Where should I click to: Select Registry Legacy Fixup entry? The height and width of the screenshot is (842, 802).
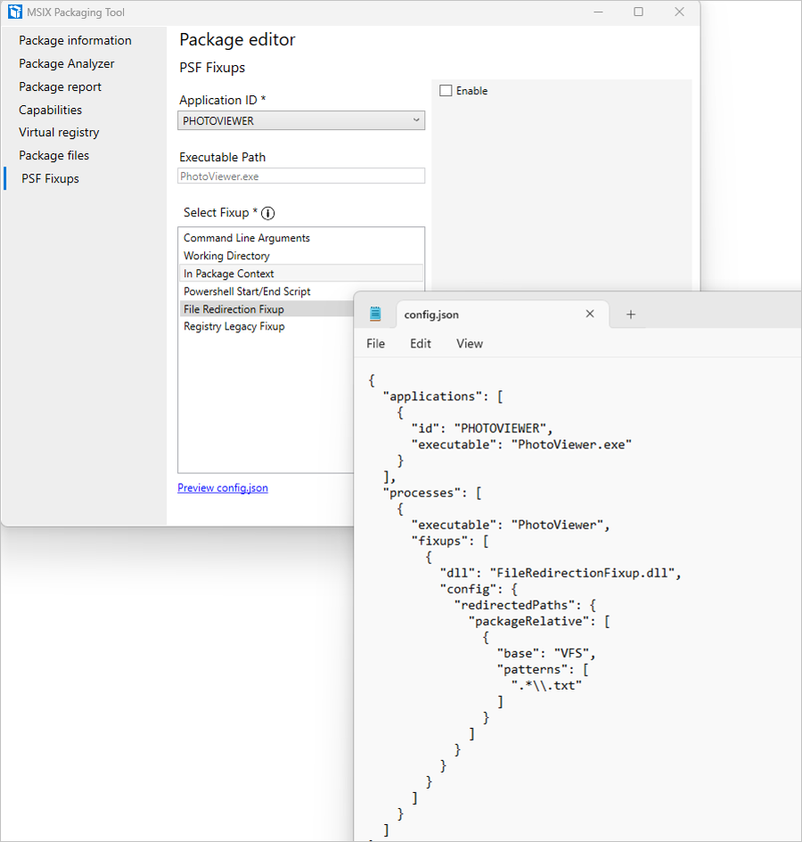pyautogui.click(x=266, y=326)
